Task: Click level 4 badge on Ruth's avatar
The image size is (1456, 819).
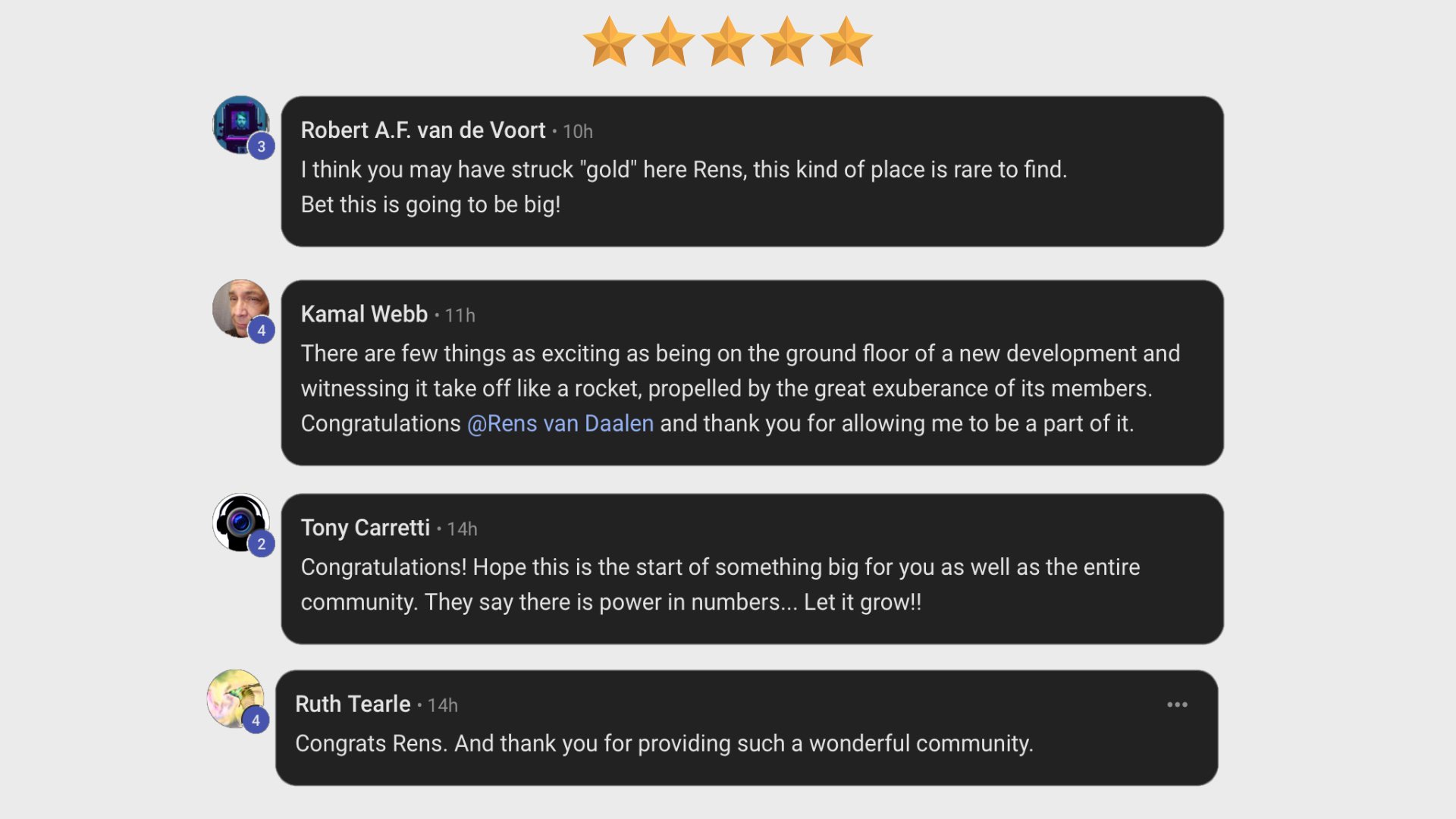Action: [x=256, y=720]
